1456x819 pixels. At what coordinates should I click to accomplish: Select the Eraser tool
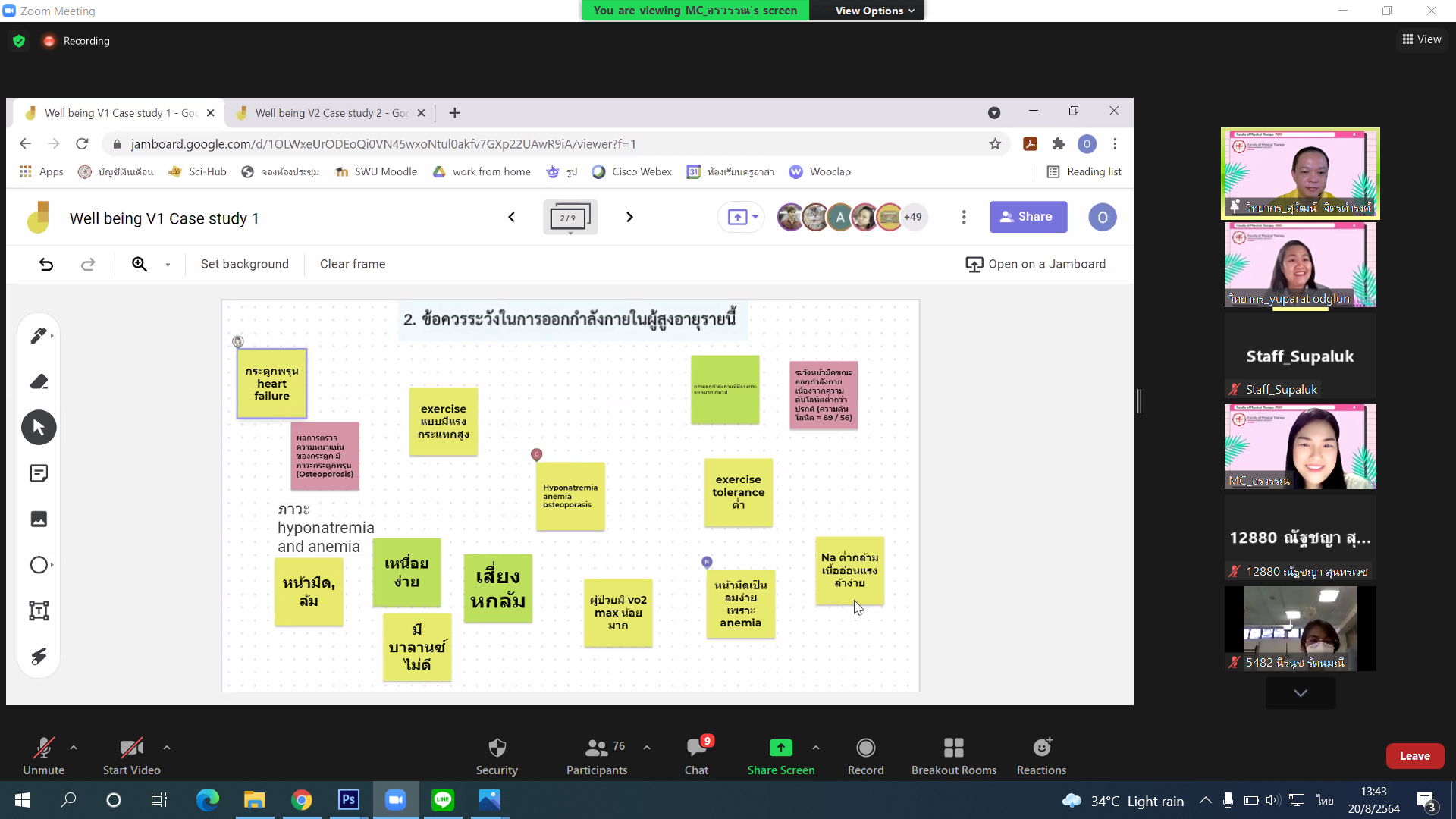[x=39, y=381]
